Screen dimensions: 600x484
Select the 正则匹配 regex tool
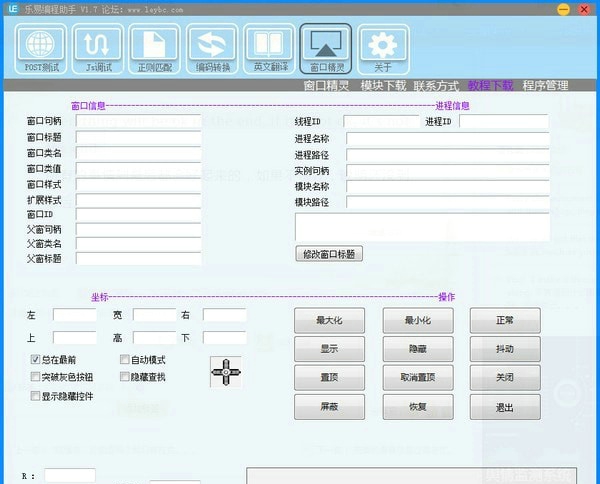pos(156,50)
